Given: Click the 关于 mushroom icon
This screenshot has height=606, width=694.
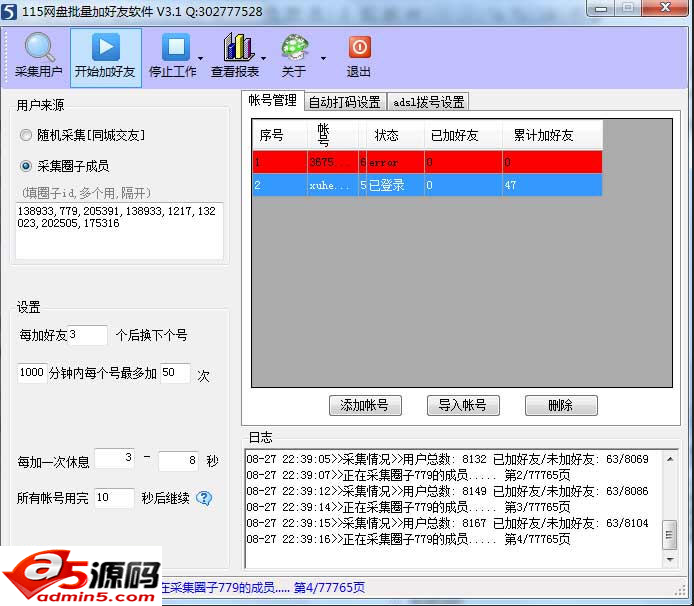Looking at the screenshot, I should pyautogui.click(x=295, y=47).
